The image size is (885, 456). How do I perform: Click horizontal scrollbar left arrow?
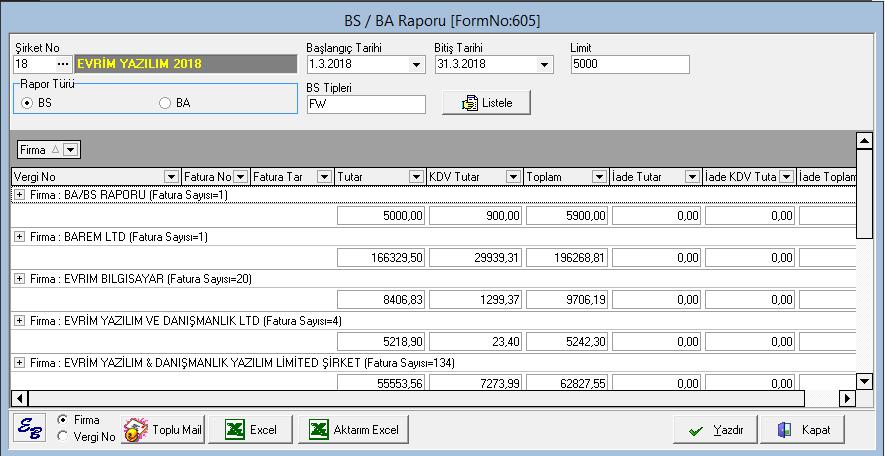pos(19,398)
